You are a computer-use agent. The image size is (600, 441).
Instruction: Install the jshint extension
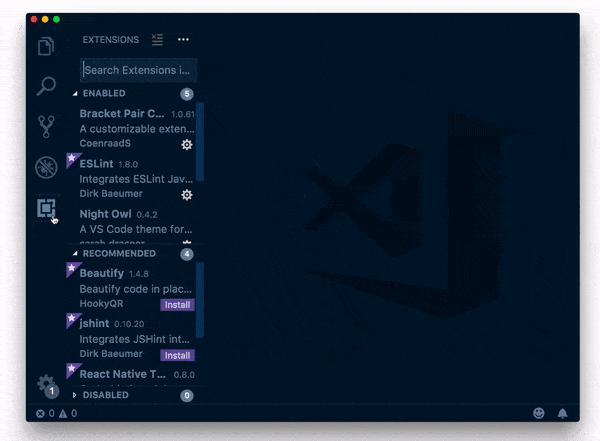(177, 355)
